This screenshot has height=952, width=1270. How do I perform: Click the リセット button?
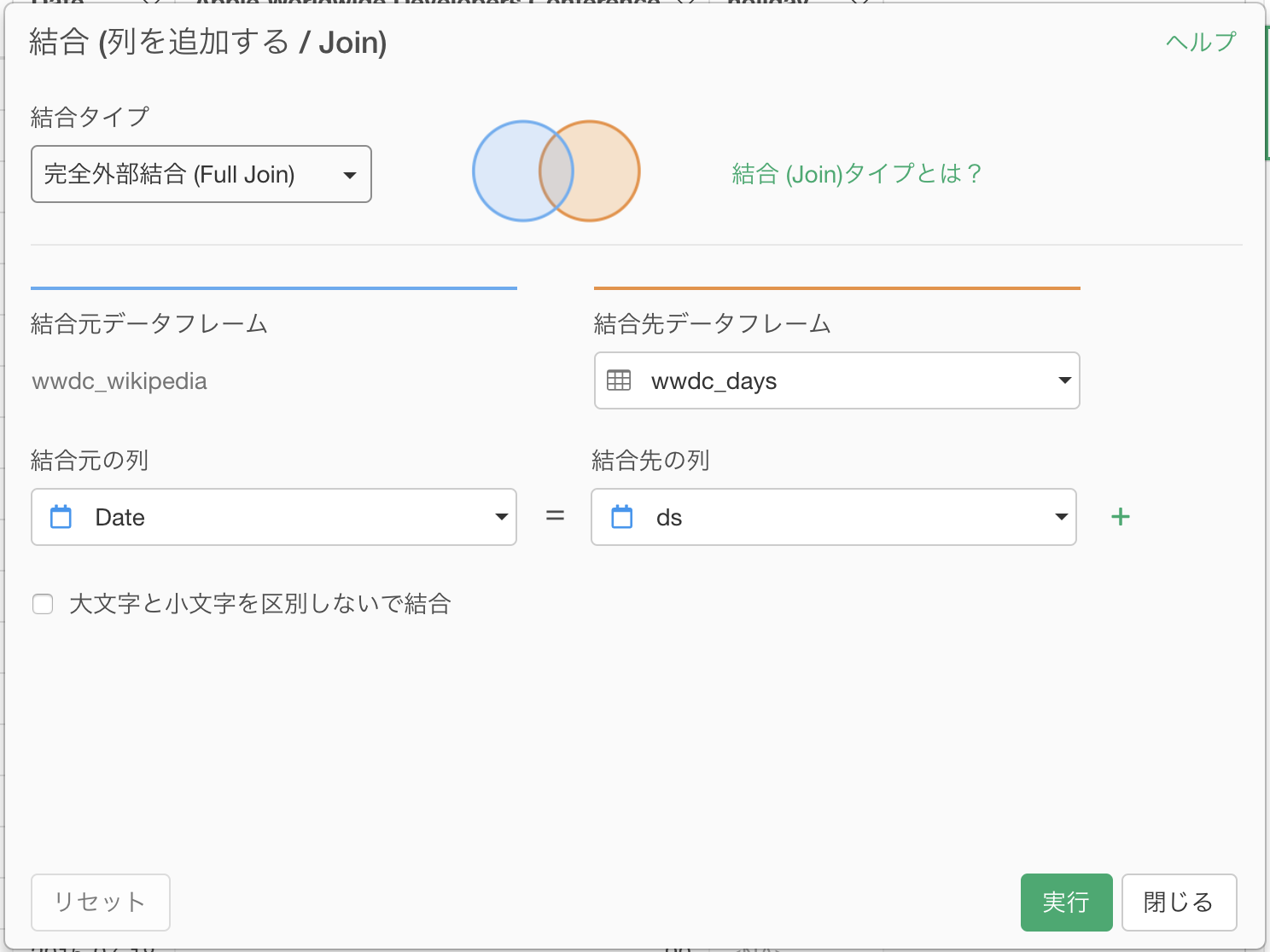(101, 902)
